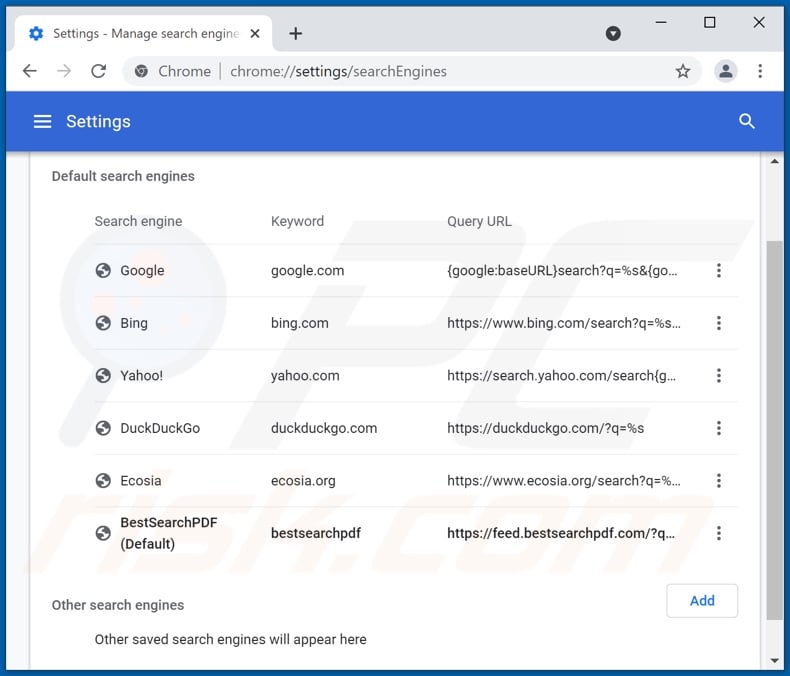The image size is (790, 676).
Task: Click the scrollbar up arrow
Action: point(774,161)
